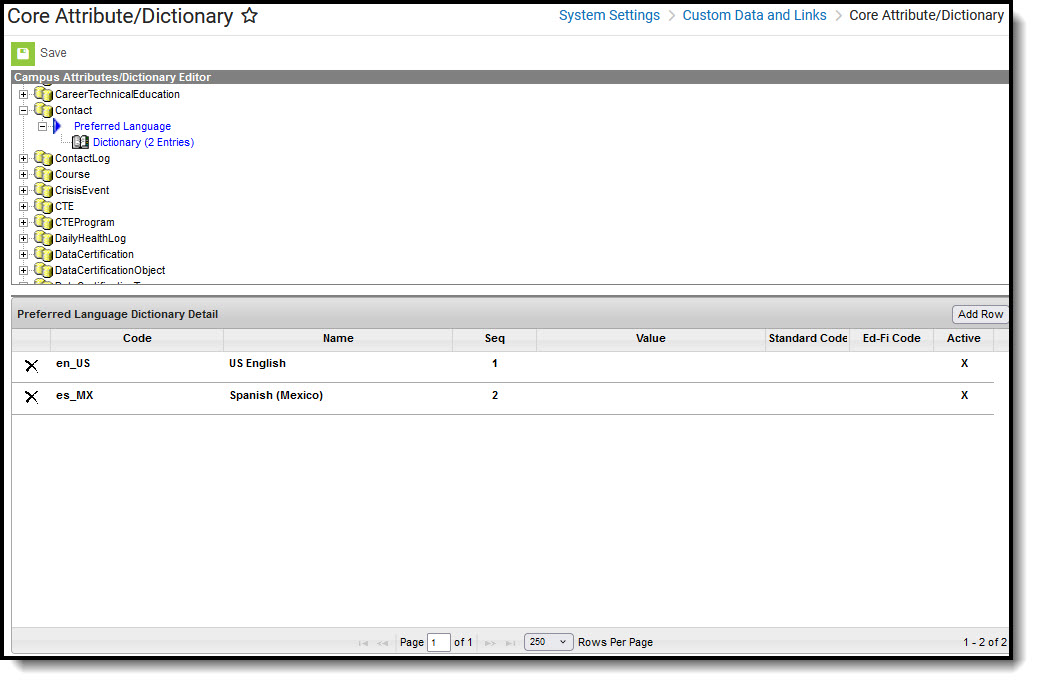
Task: Expand the DataCertificationObject tree node
Action: tap(24, 271)
